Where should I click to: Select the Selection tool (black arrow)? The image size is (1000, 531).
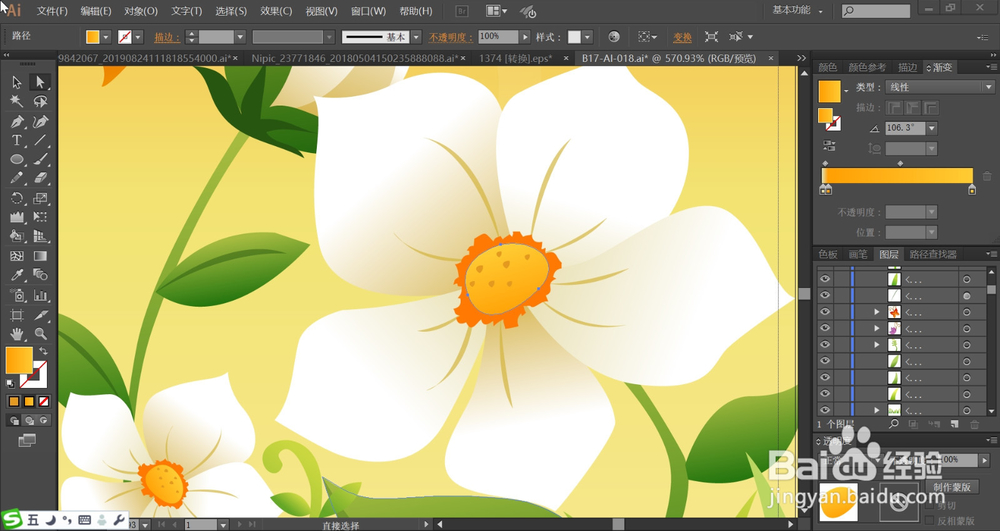tap(17, 82)
